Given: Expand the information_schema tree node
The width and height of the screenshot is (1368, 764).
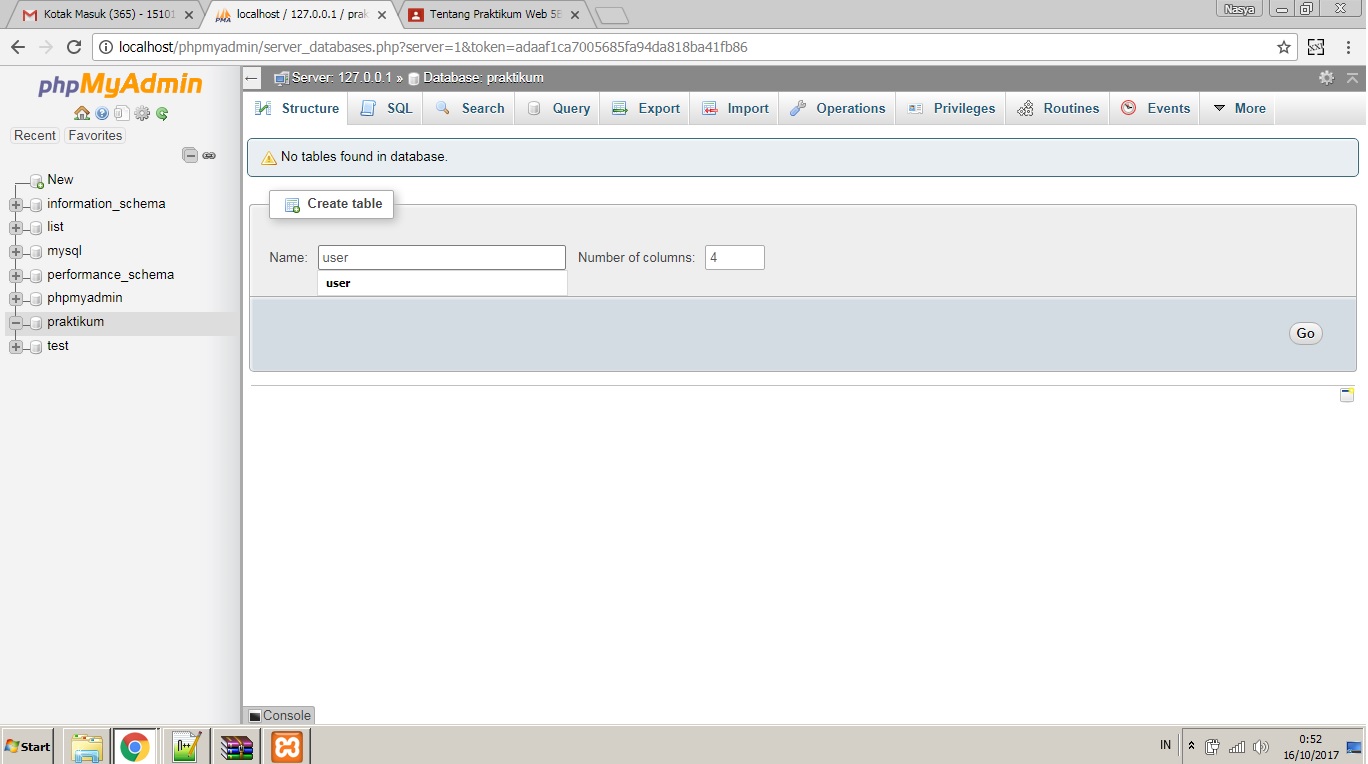Looking at the screenshot, I should (15, 203).
